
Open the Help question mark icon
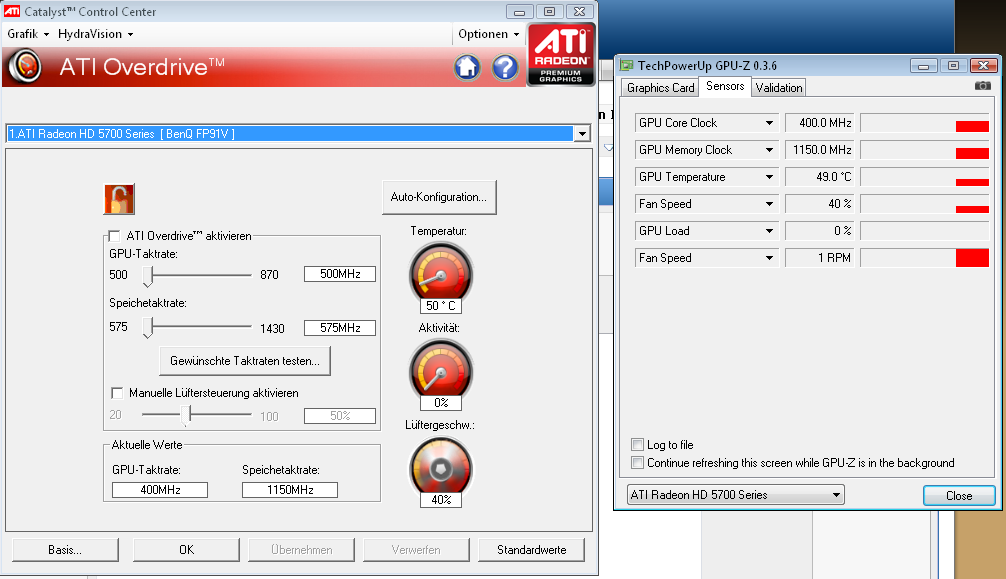pyautogui.click(x=505, y=67)
